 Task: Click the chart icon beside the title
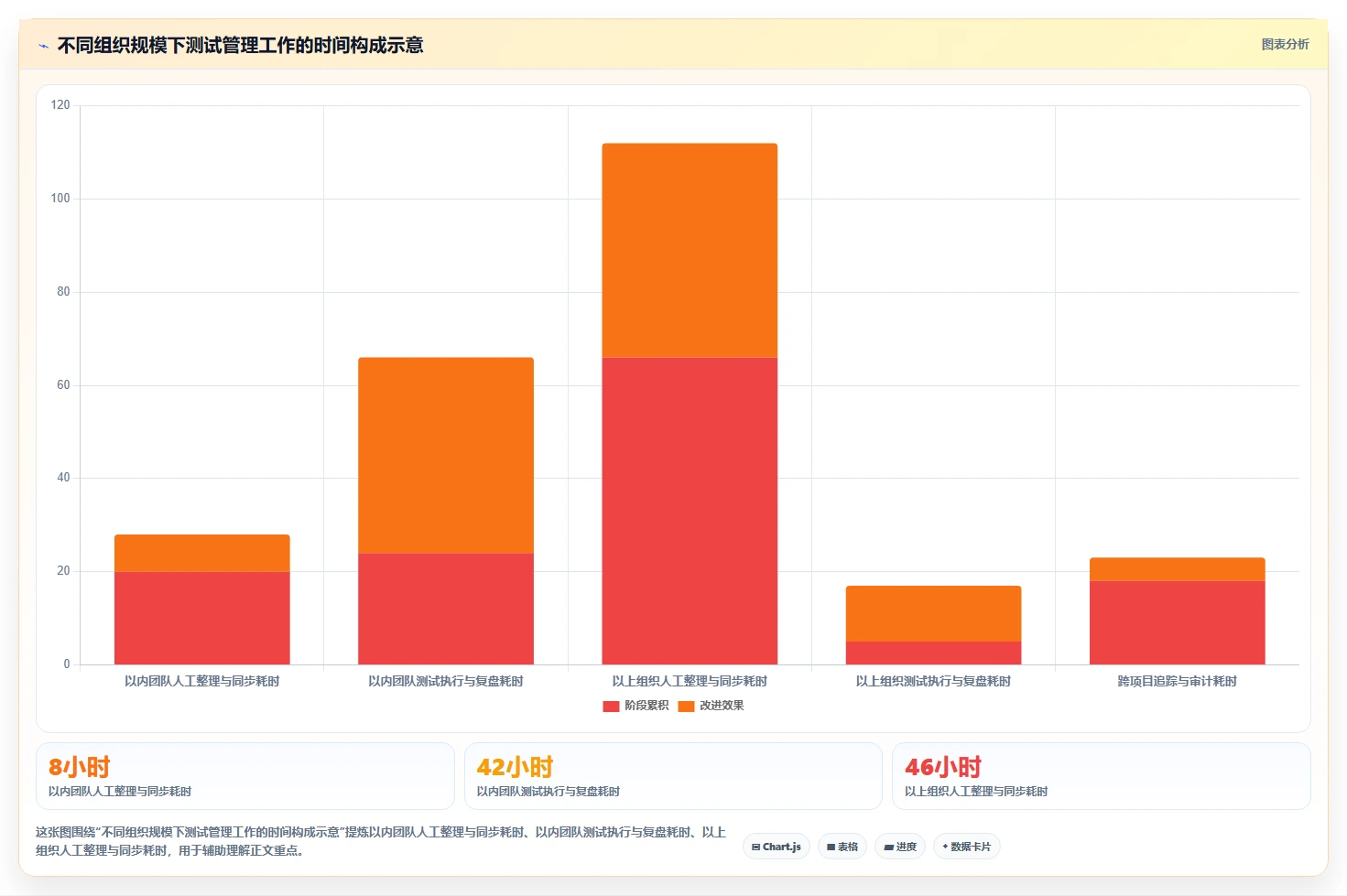(43, 46)
